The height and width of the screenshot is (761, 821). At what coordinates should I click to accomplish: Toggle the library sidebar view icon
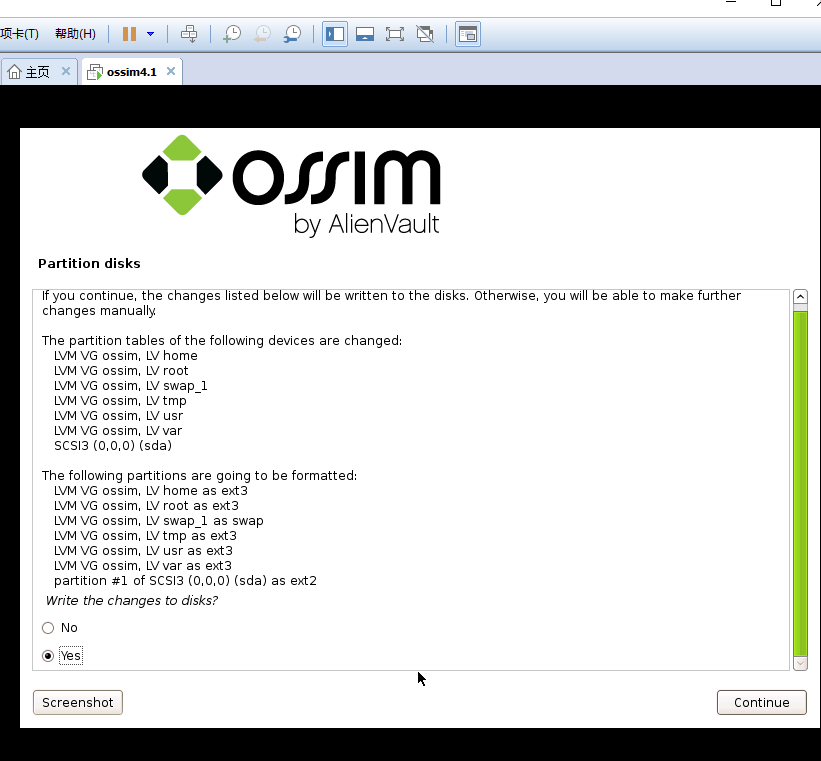[x=335, y=34]
